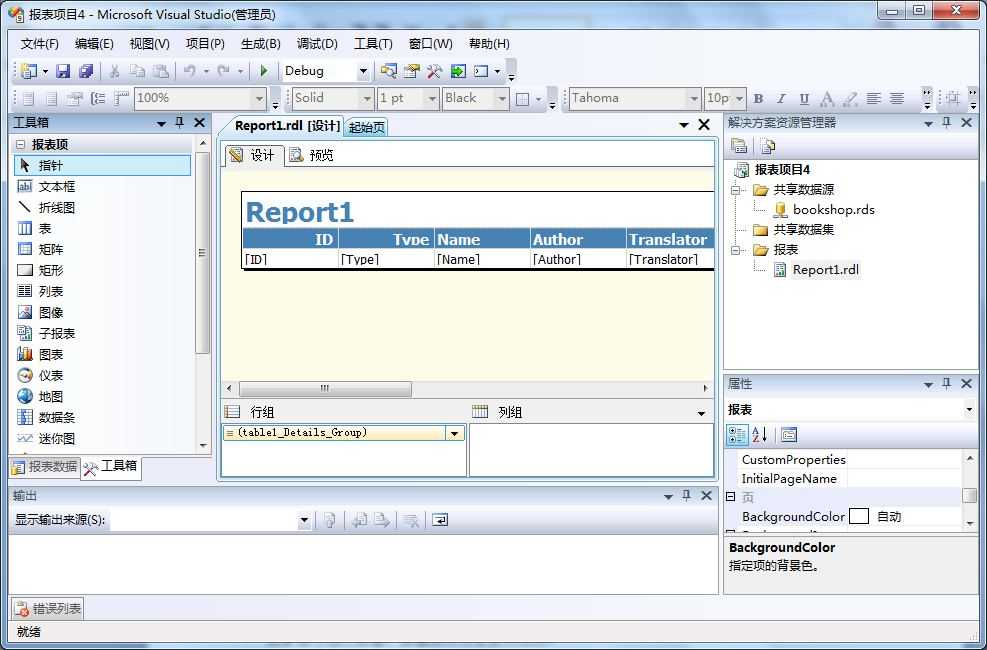Image resolution: width=987 pixels, height=650 pixels.
Task: Open the 调试(D) menu
Action: pyautogui.click(x=317, y=43)
